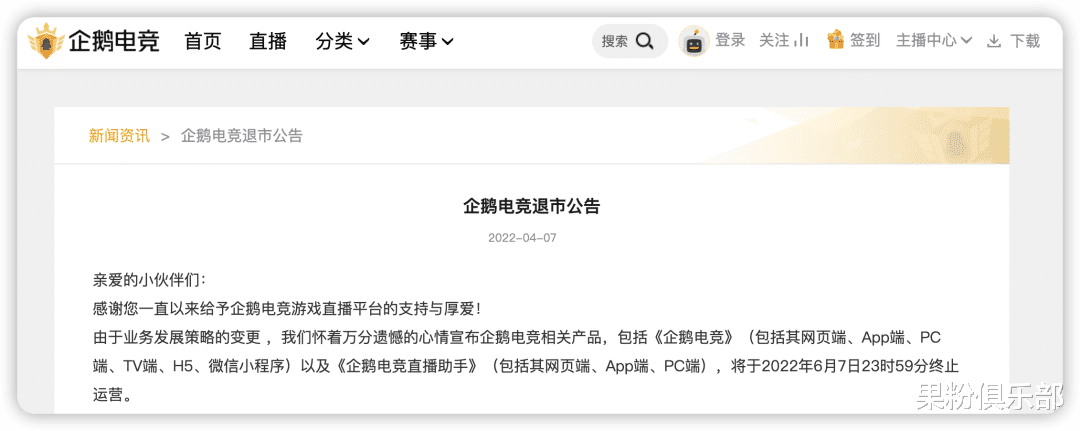Click the 搜索 search field
Viewport: 1080px width, 431px height.
630,41
